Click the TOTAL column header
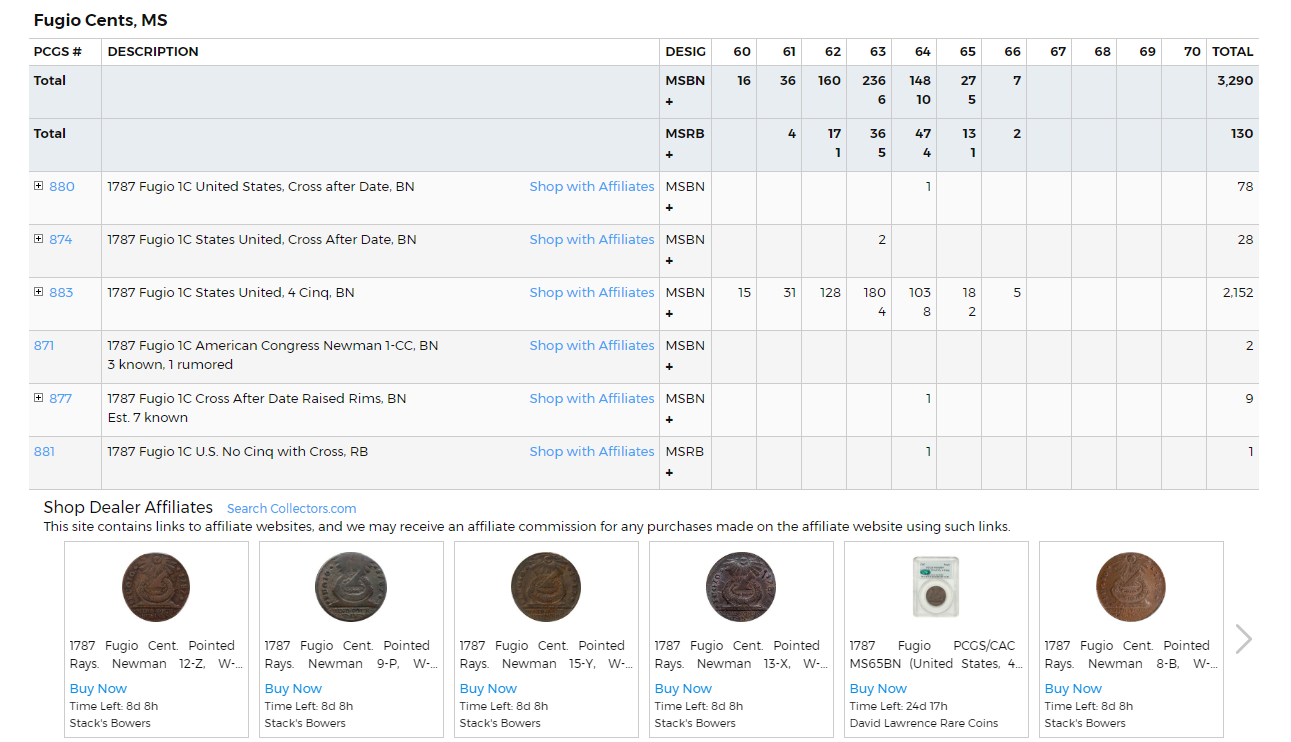The image size is (1291, 742). click(1233, 52)
